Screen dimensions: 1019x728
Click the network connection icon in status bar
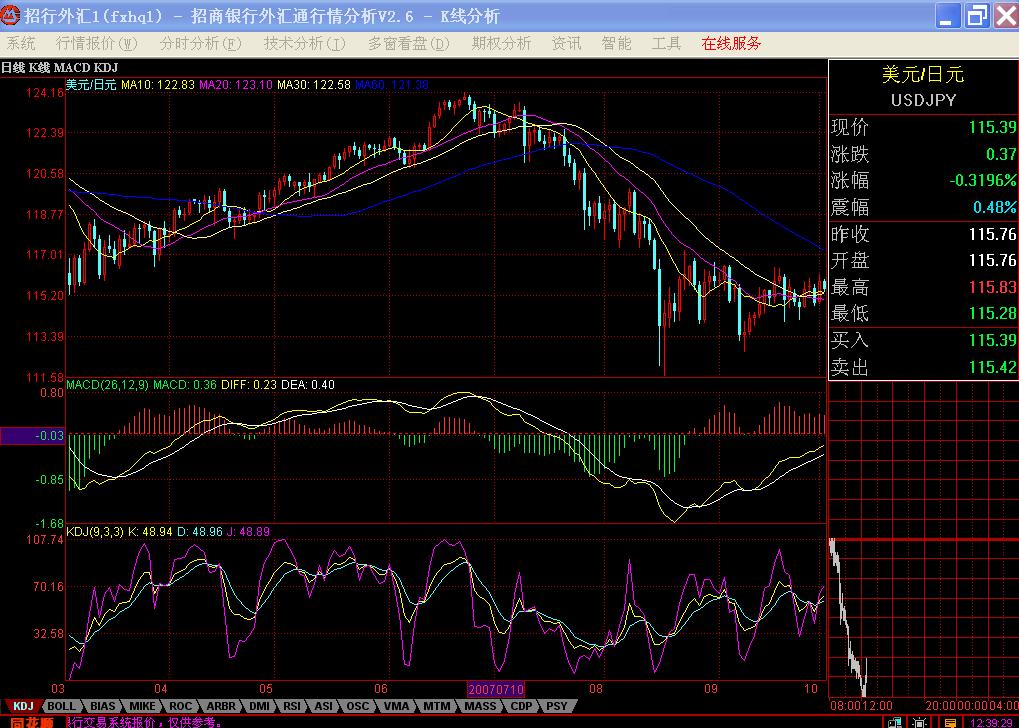tap(895, 722)
